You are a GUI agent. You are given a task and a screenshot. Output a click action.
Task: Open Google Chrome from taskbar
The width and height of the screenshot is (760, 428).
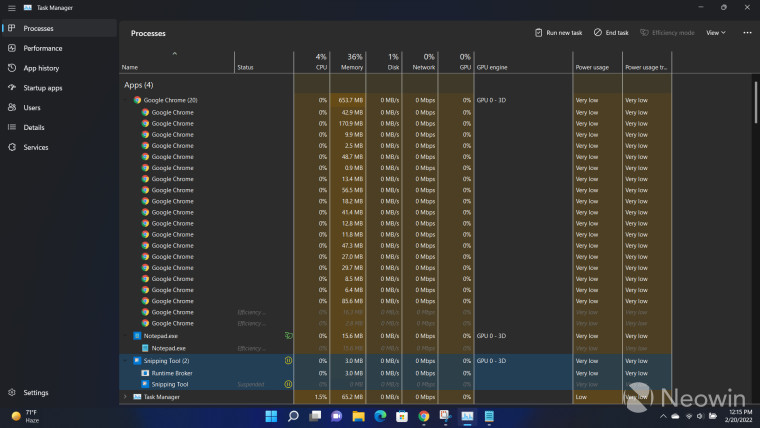coord(424,416)
